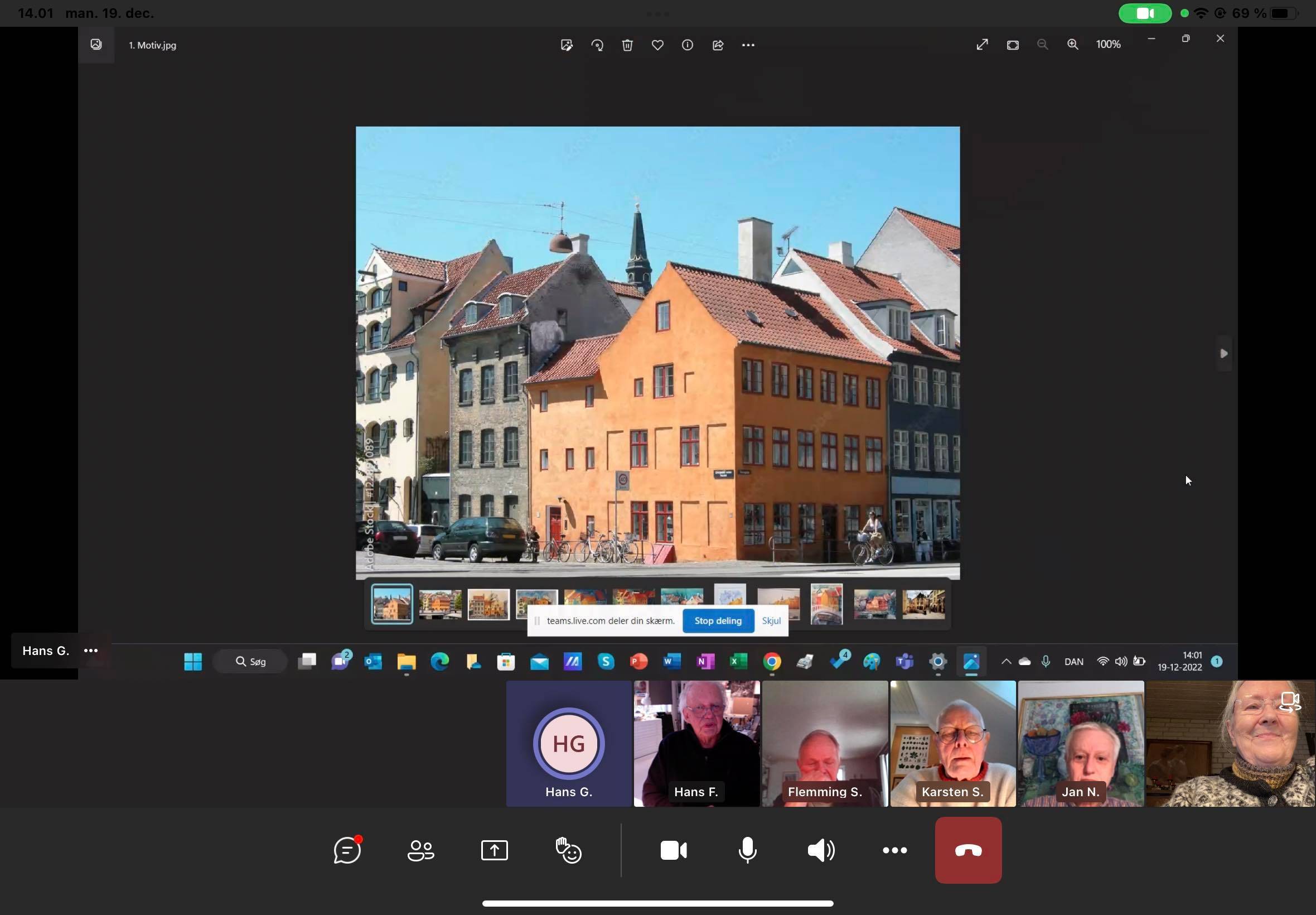Click the Skjul link

pyautogui.click(x=771, y=621)
